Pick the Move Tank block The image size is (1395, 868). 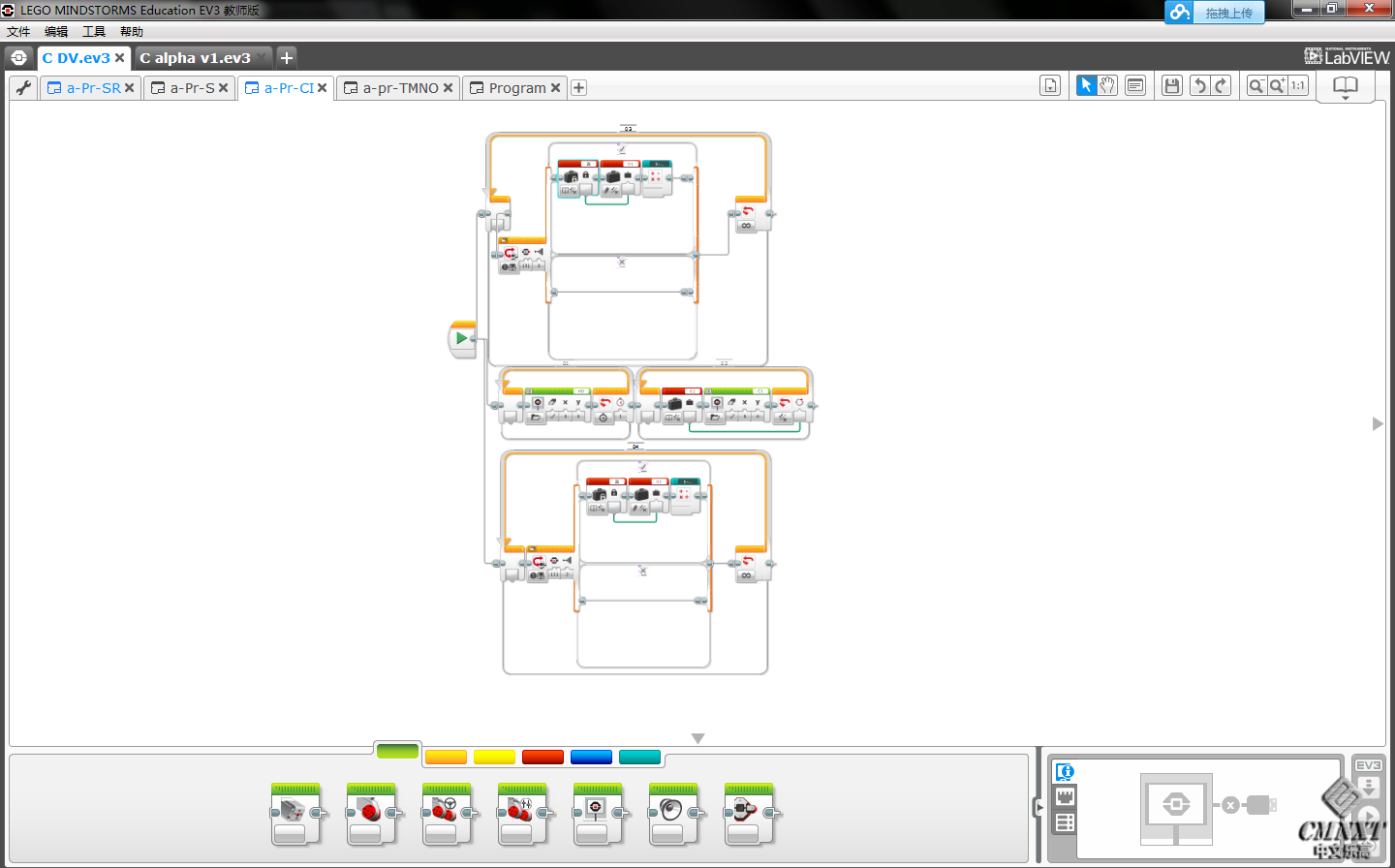522,814
